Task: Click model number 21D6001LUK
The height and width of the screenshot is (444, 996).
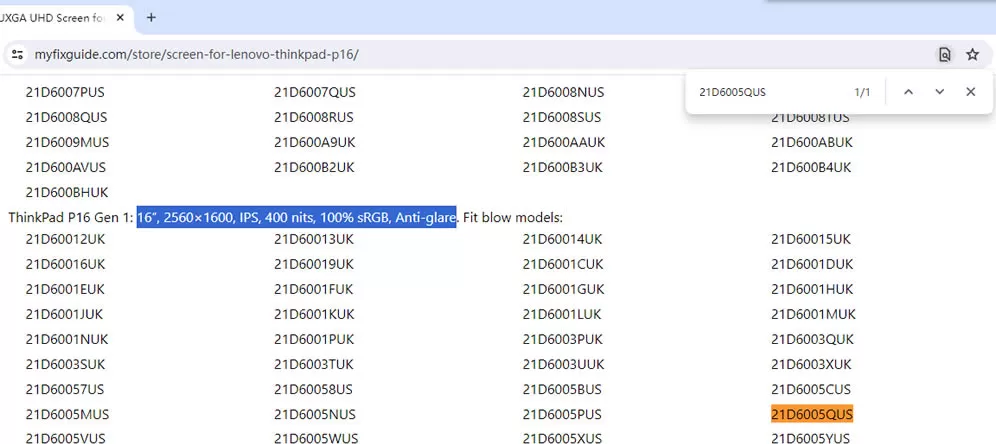Action: (x=562, y=314)
